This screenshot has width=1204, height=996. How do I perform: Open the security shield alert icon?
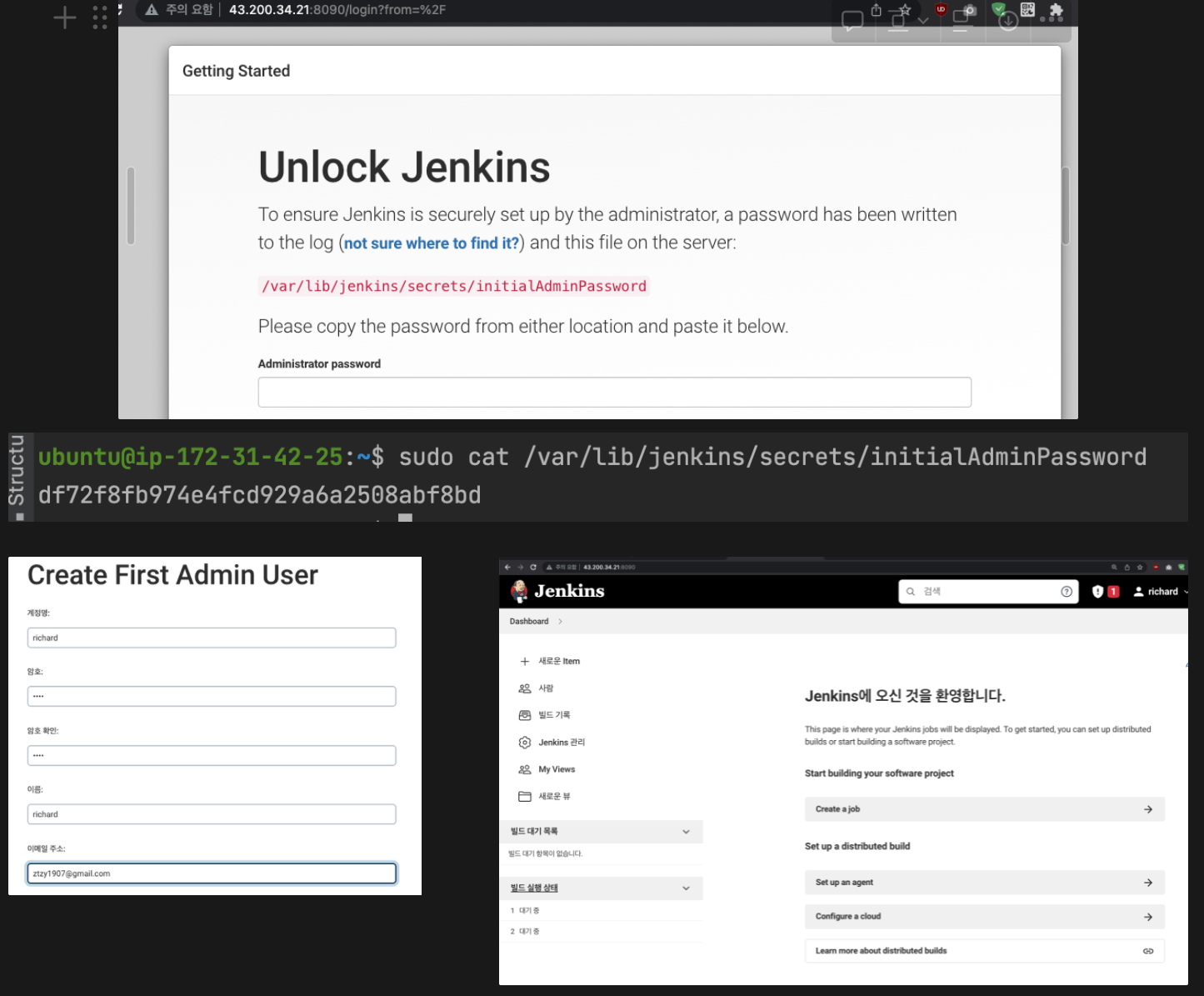[1097, 591]
